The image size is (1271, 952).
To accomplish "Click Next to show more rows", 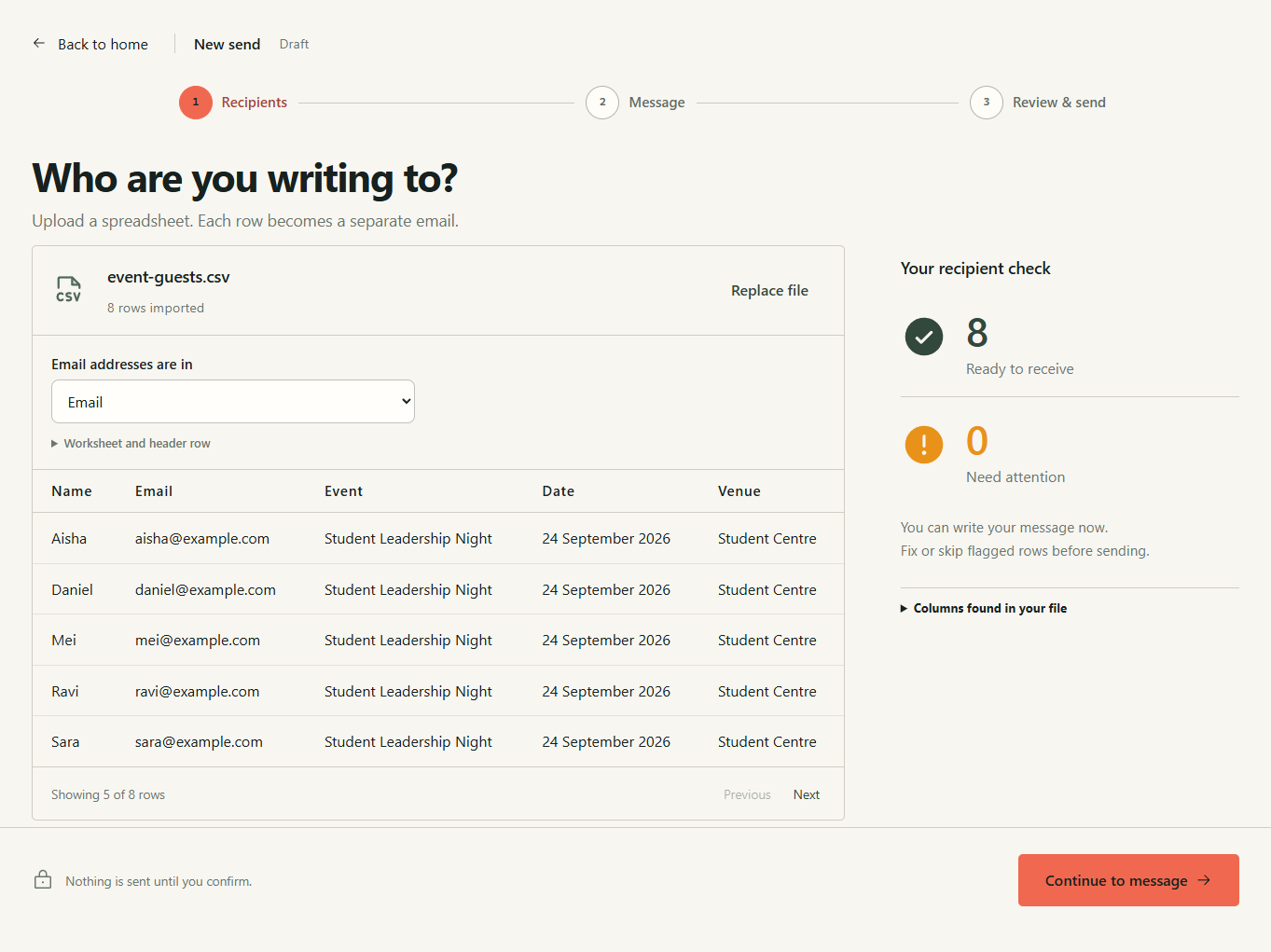I will 807,794.
